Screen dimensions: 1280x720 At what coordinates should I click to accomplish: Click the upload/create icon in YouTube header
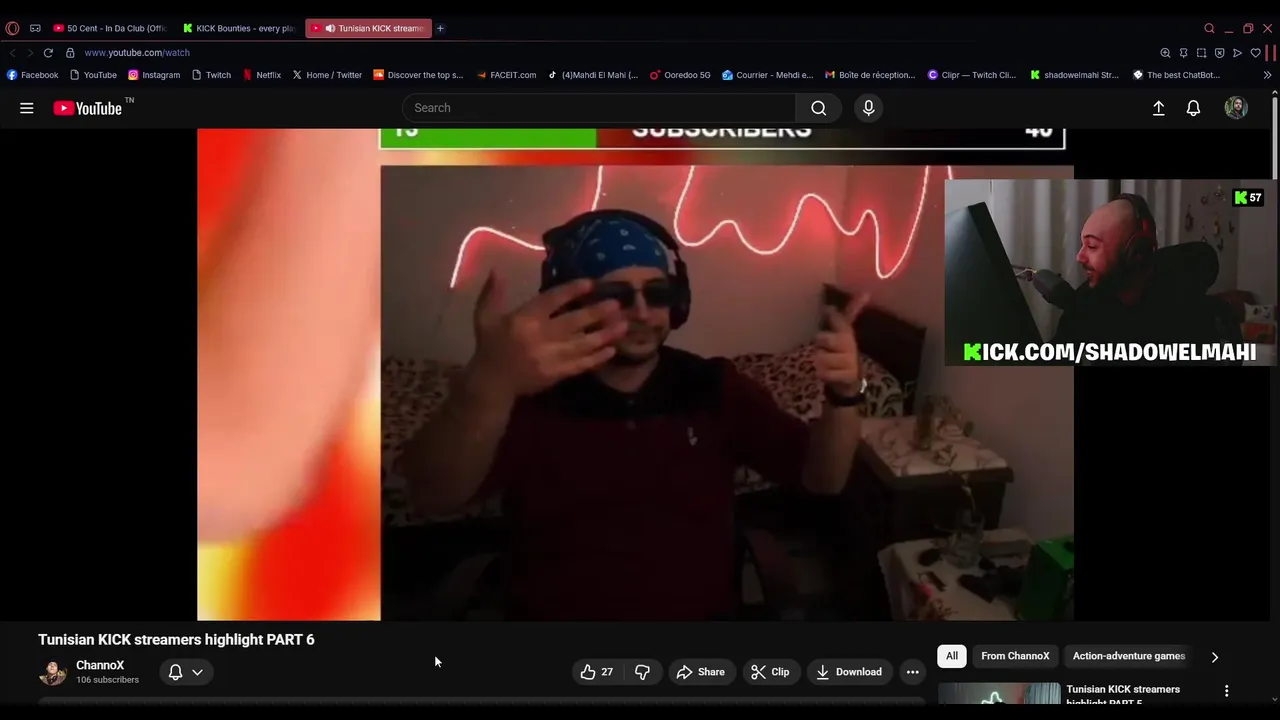pyautogui.click(x=1158, y=108)
